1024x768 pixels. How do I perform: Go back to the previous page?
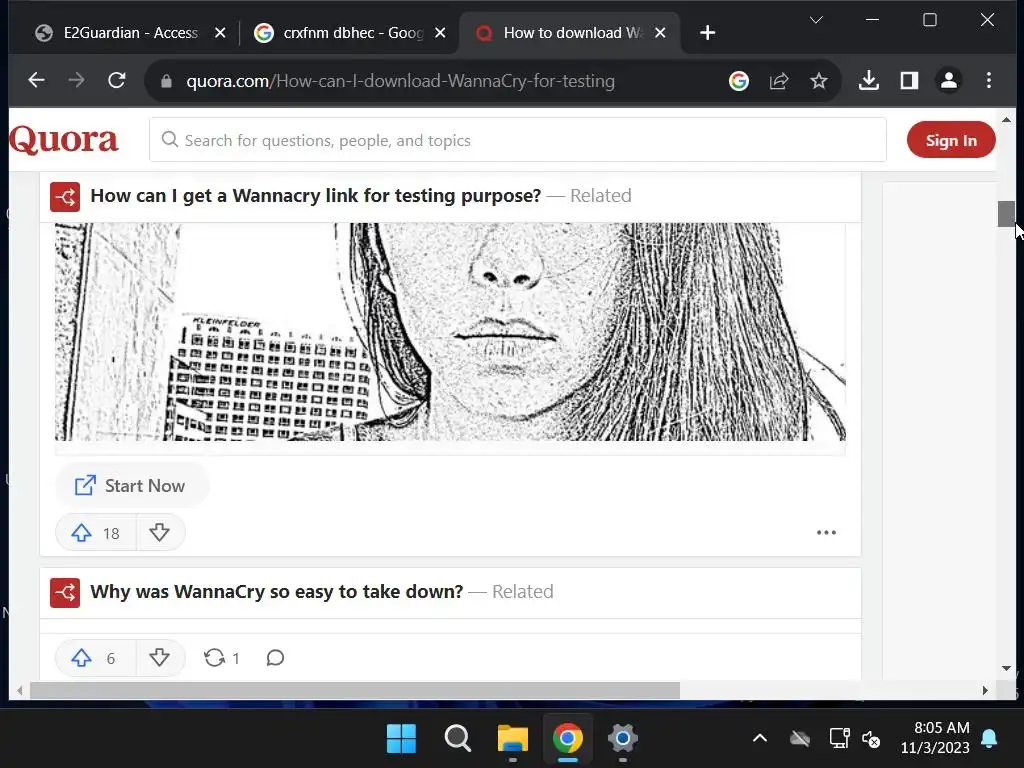37,80
